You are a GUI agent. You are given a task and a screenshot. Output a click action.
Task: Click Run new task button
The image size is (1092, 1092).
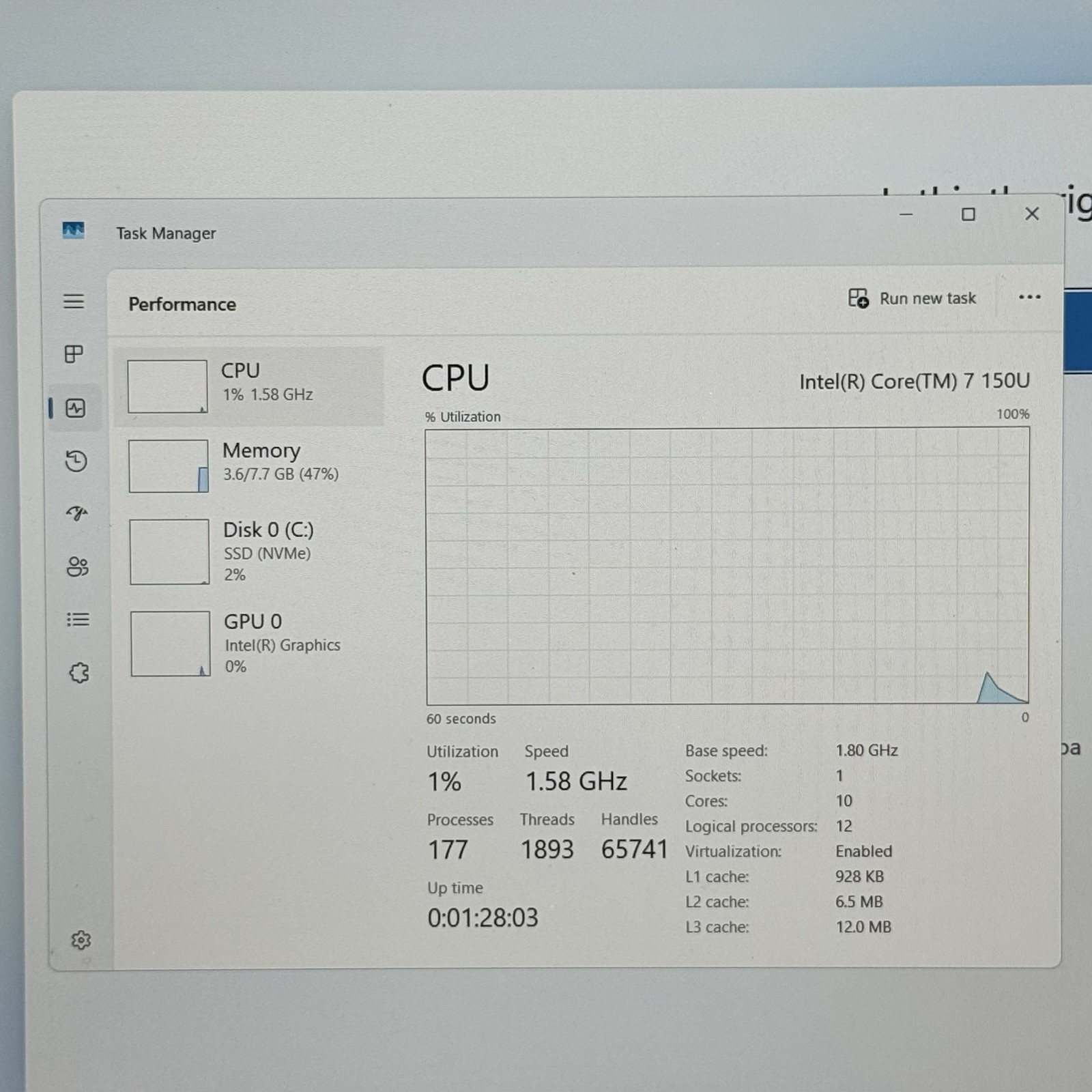pyautogui.click(x=912, y=298)
